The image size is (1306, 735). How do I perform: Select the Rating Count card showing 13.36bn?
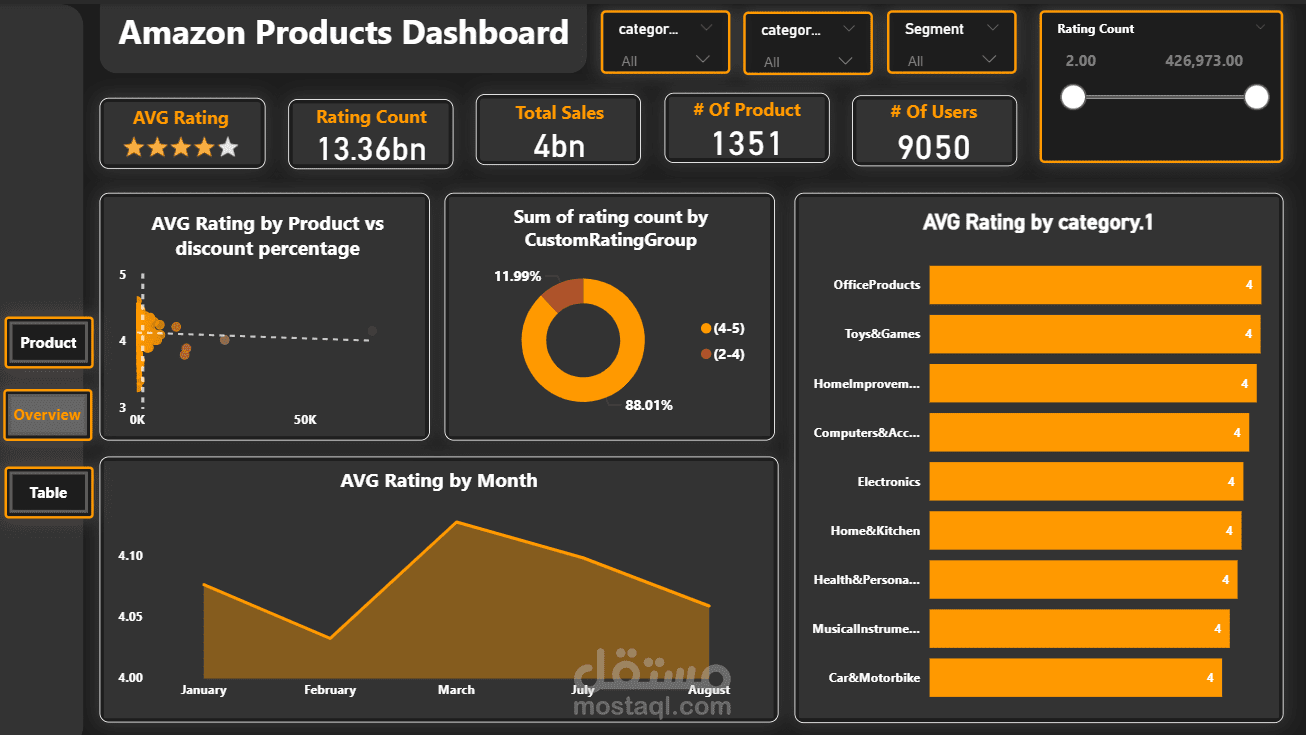371,134
